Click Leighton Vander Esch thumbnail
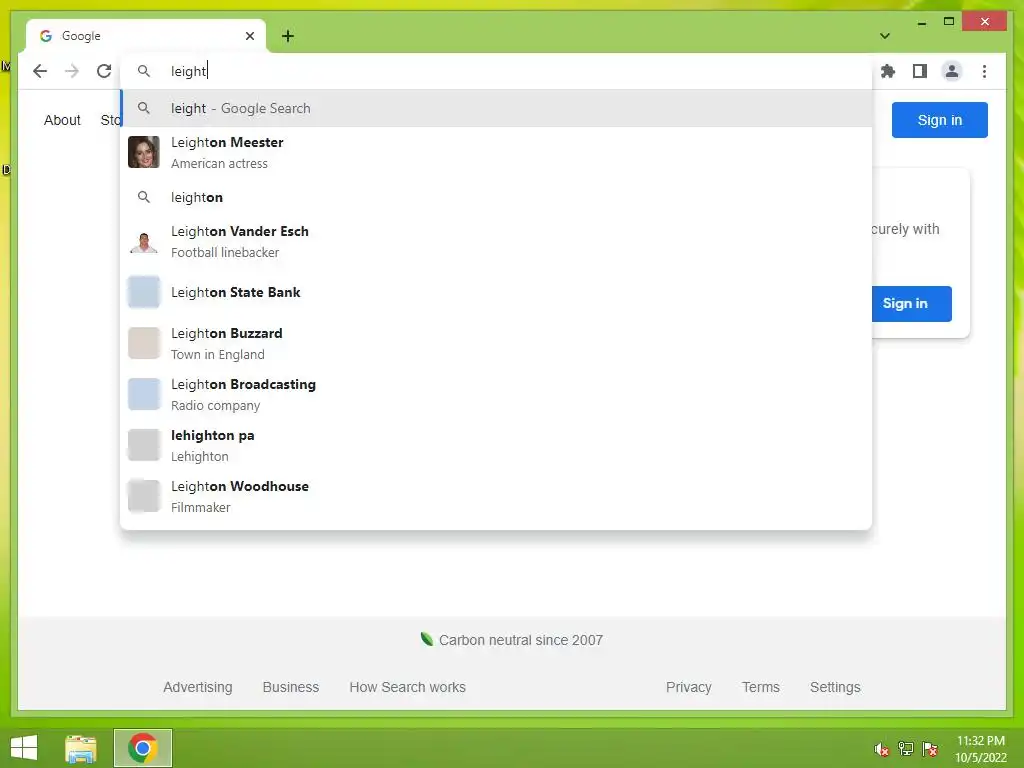The image size is (1024, 768). pyautogui.click(x=144, y=242)
